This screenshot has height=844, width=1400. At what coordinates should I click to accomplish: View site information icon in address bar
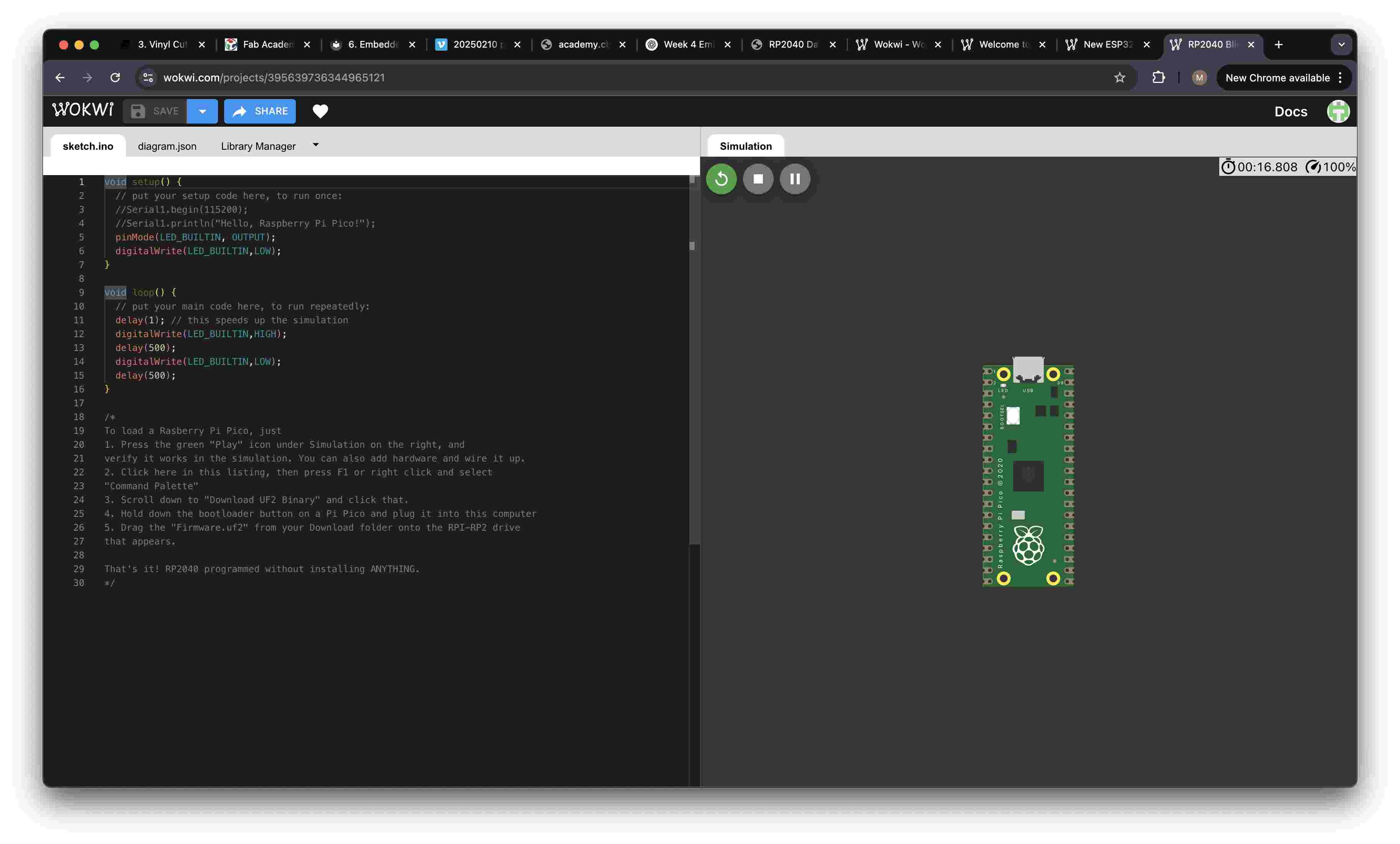tap(148, 77)
